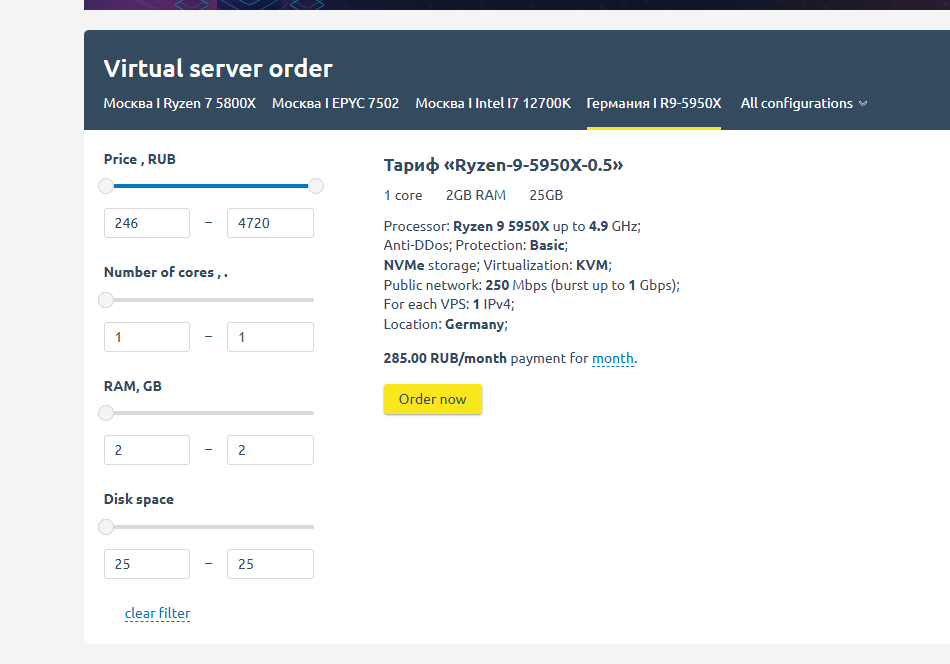Click the minimum price slider handle

pyautogui.click(x=106, y=186)
